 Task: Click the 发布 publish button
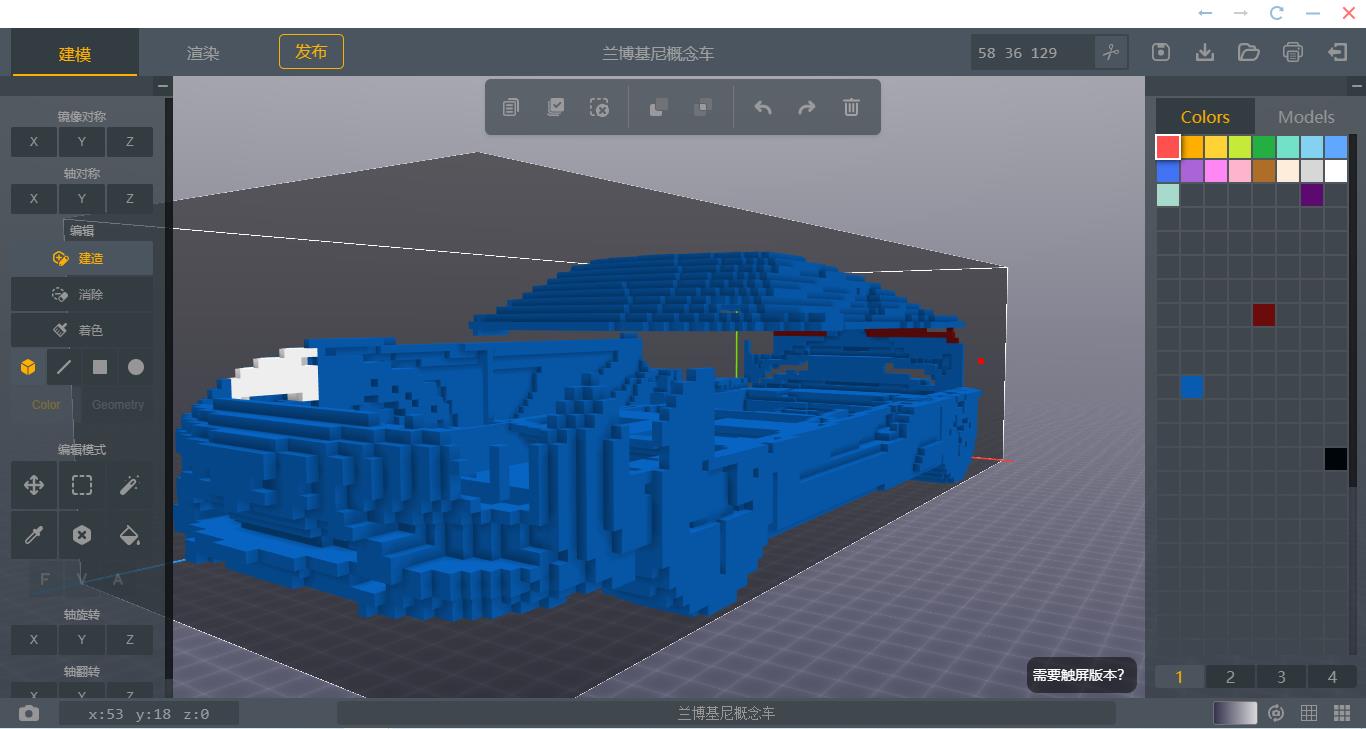(x=311, y=52)
